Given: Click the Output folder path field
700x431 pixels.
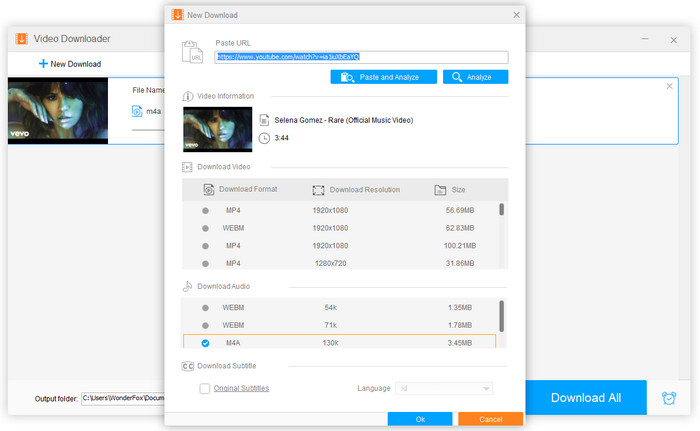Looking at the screenshot, I should coord(123,398).
